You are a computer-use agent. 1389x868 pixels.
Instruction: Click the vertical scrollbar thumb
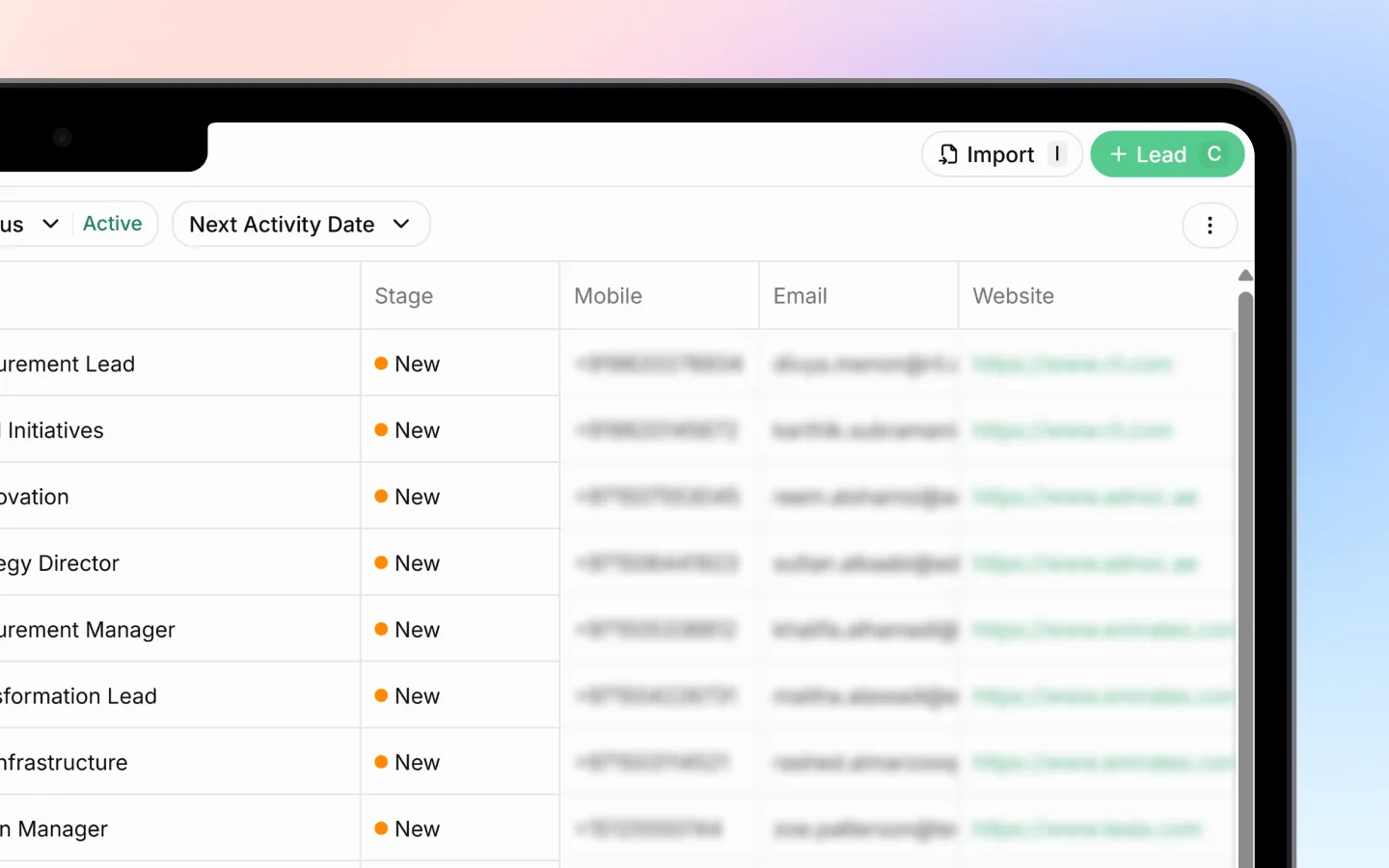[x=1245, y=579]
